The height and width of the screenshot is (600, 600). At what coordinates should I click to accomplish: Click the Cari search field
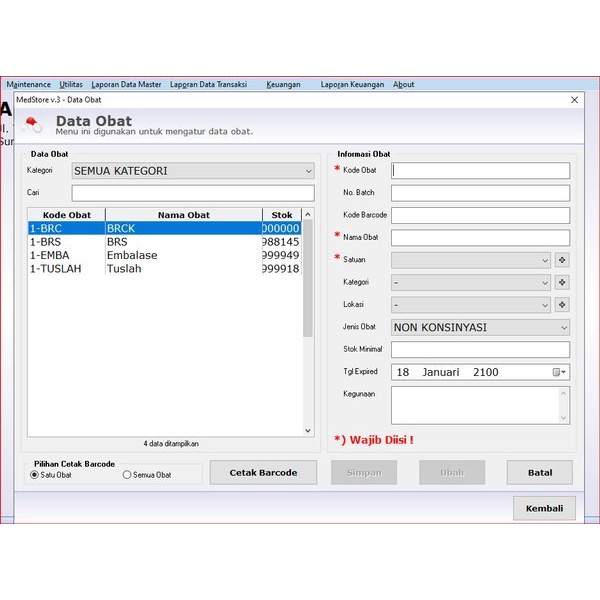click(x=193, y=193)
